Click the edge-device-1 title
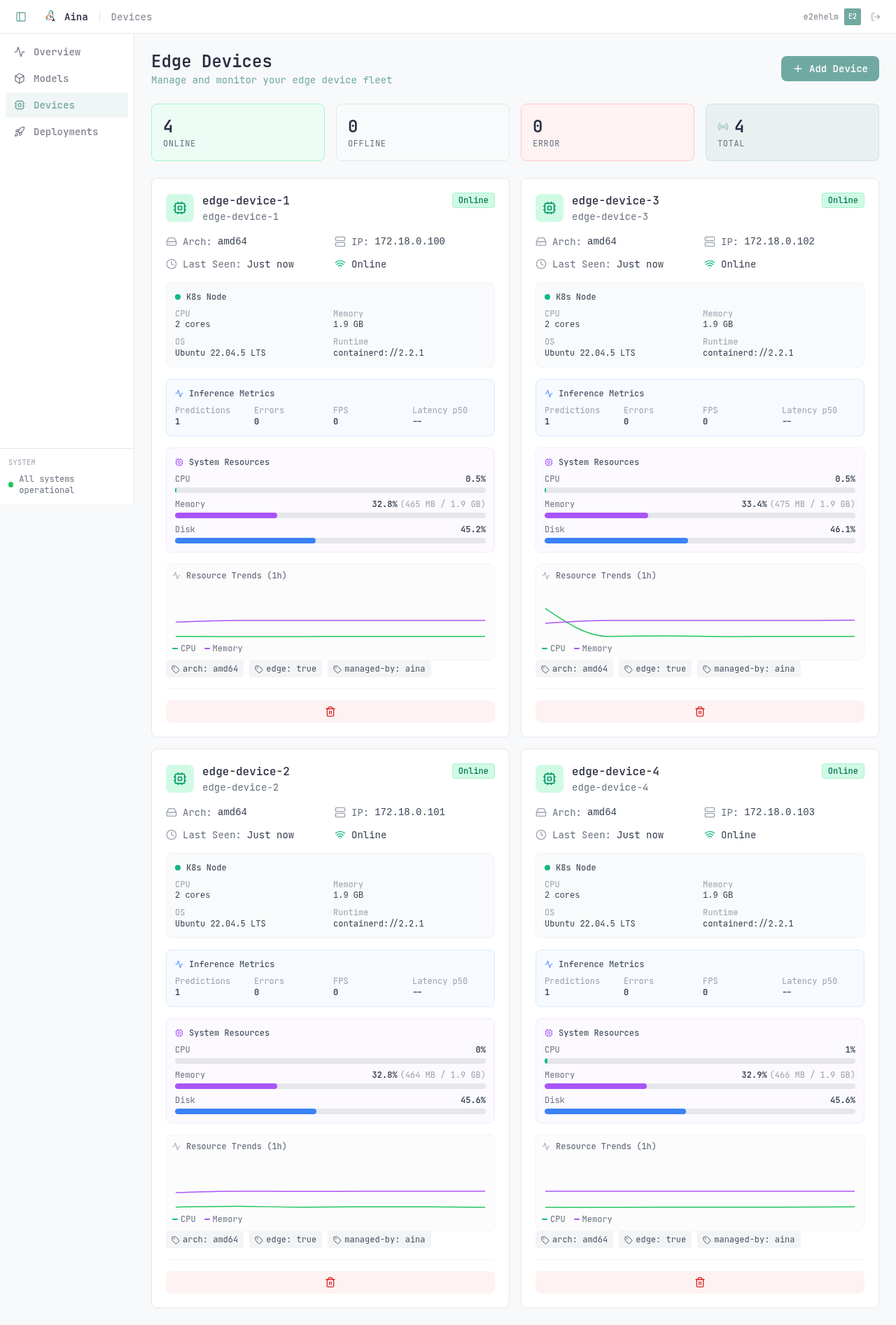This screenshot has height=1325, width=896. [x=246, y=201]
